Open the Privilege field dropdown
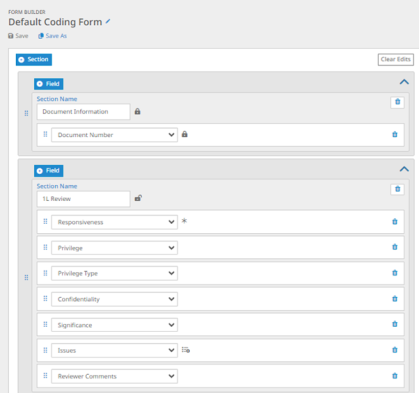The width and height of the screenshot is (419, 393). pyautogui.click(x=114, y=248)
